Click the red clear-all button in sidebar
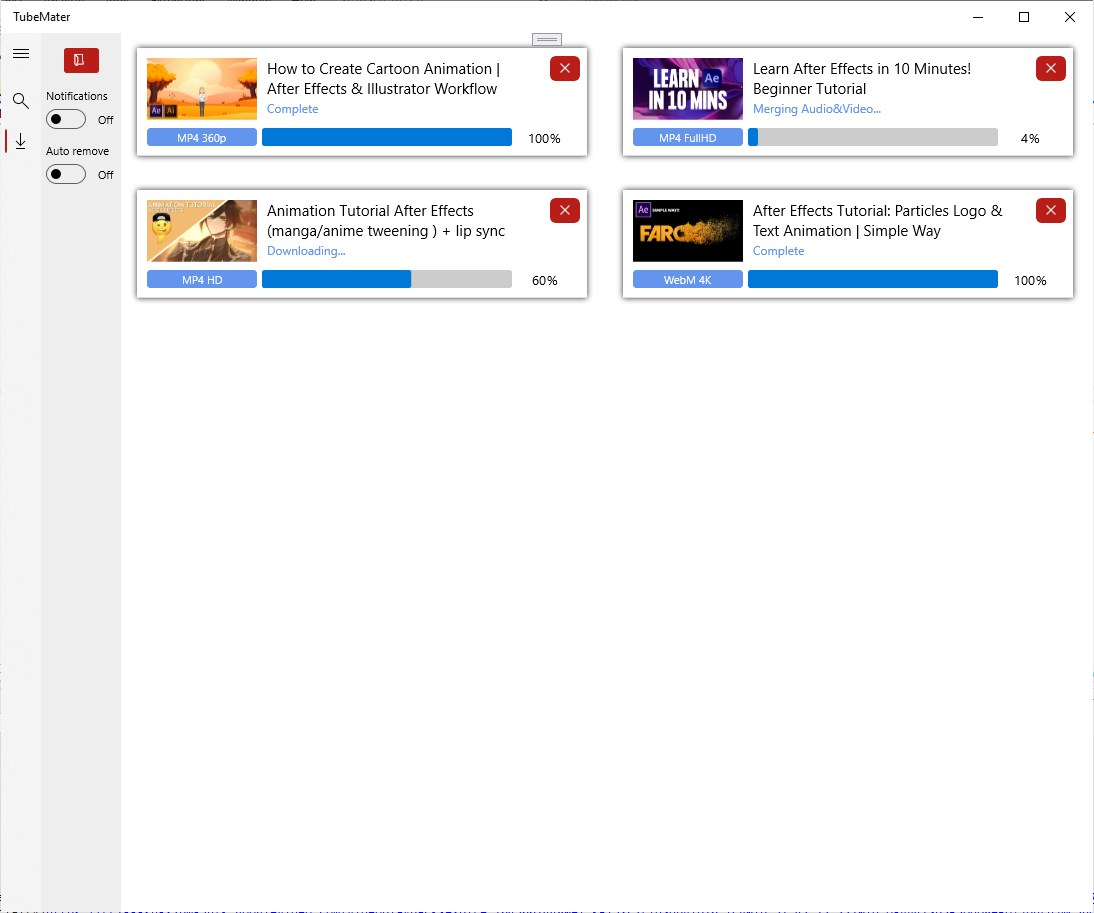The width and height of the screenshot is (1094, 913). [x=81, y=60]
